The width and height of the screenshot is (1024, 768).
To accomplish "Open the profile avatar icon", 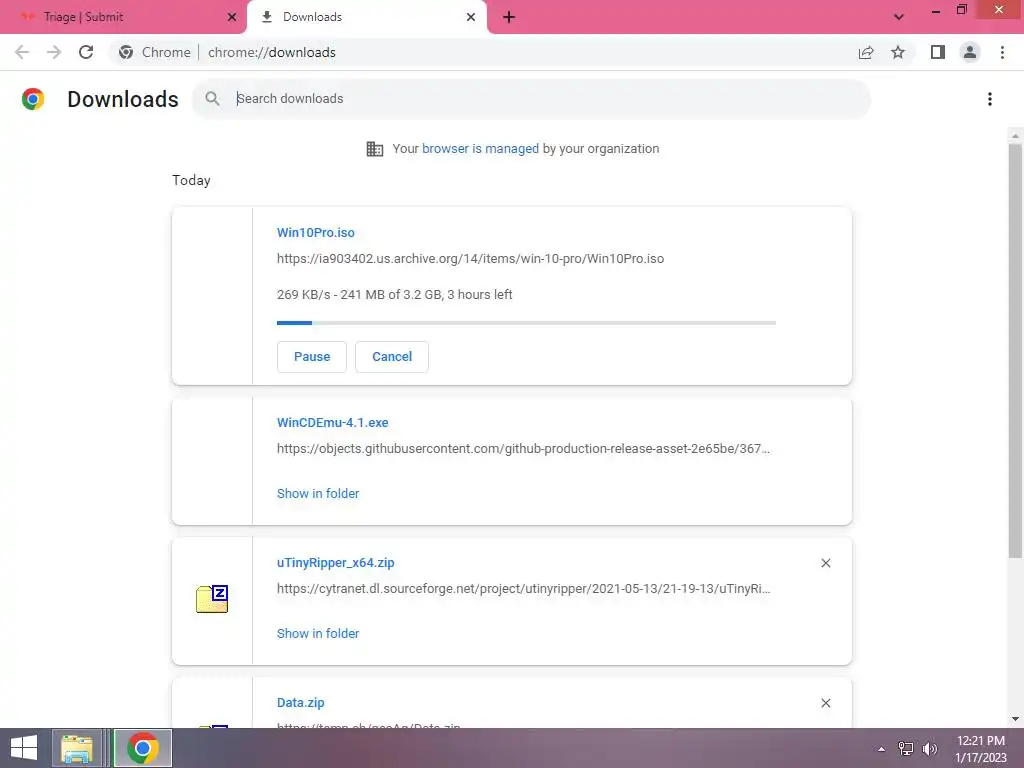I will 970,52.
